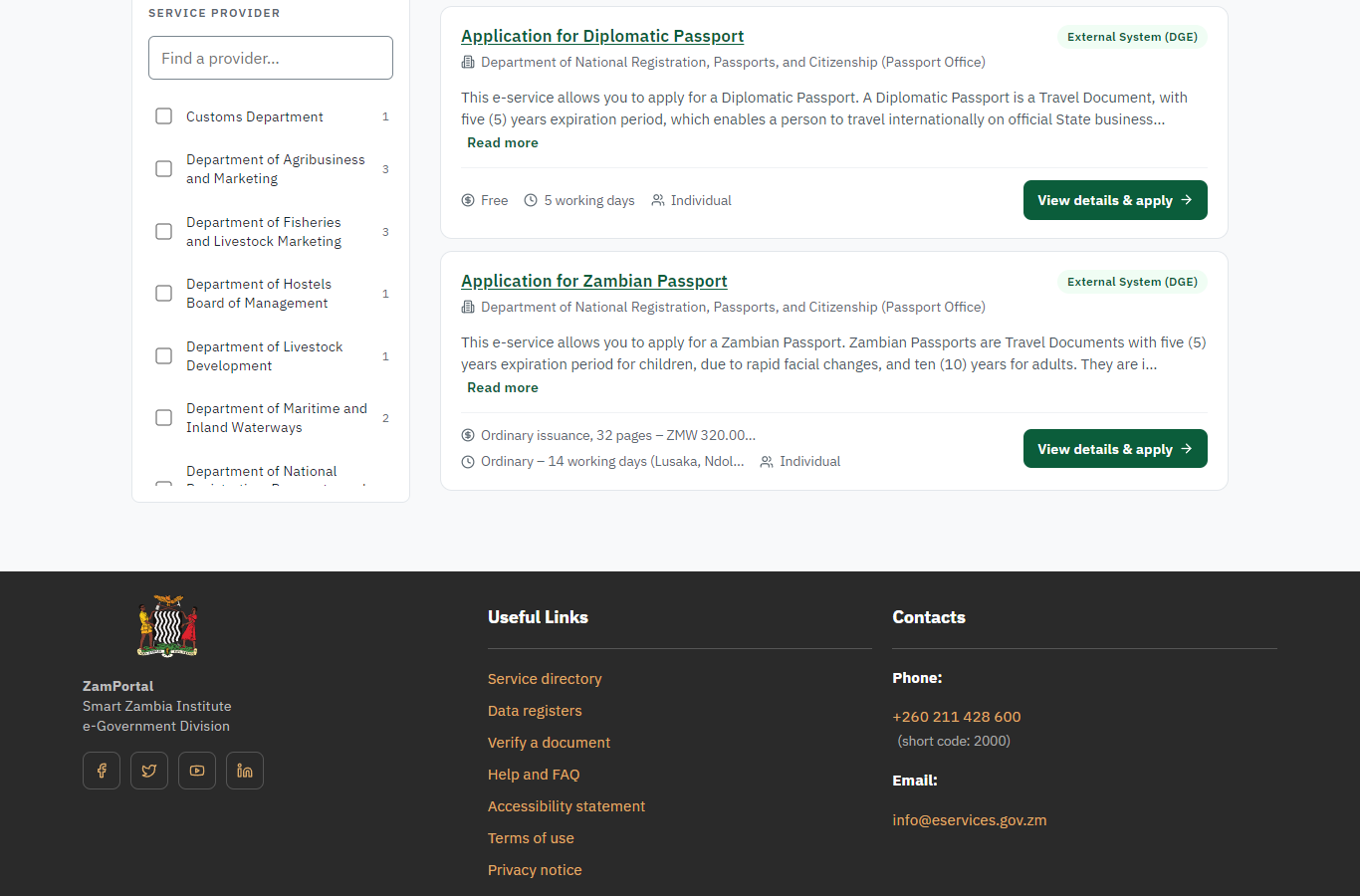Open Terms of use link

click(x=531, y=838)
